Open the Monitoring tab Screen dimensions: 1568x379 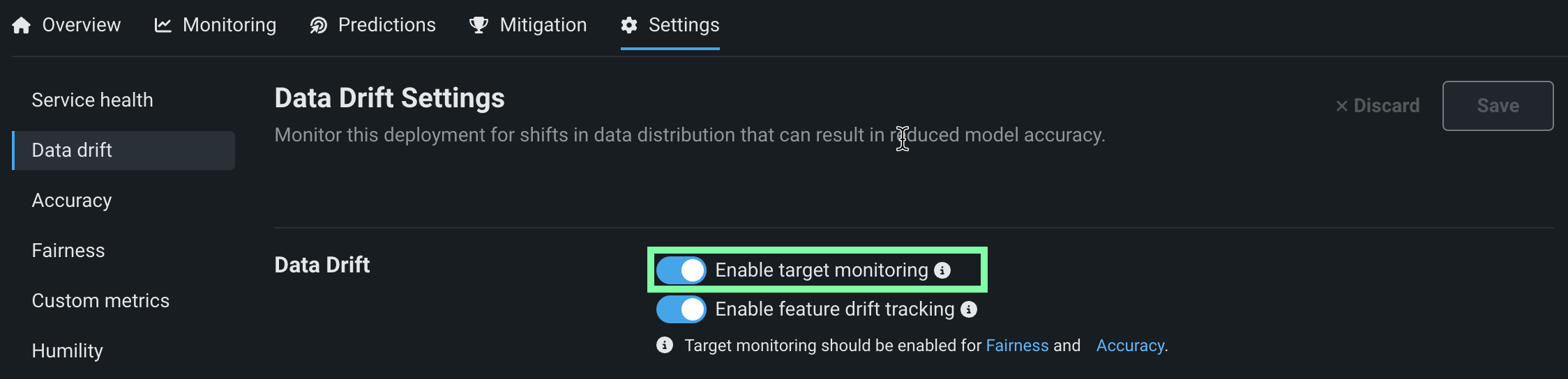tap(229, 25)
